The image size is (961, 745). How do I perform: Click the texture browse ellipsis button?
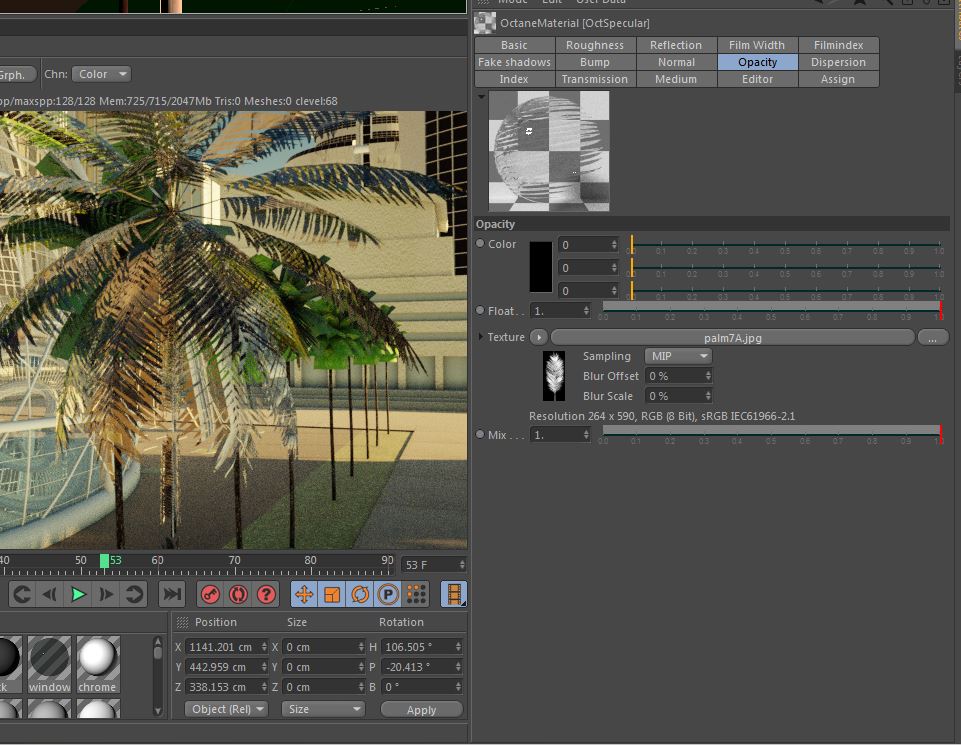(x=933, y=338)
